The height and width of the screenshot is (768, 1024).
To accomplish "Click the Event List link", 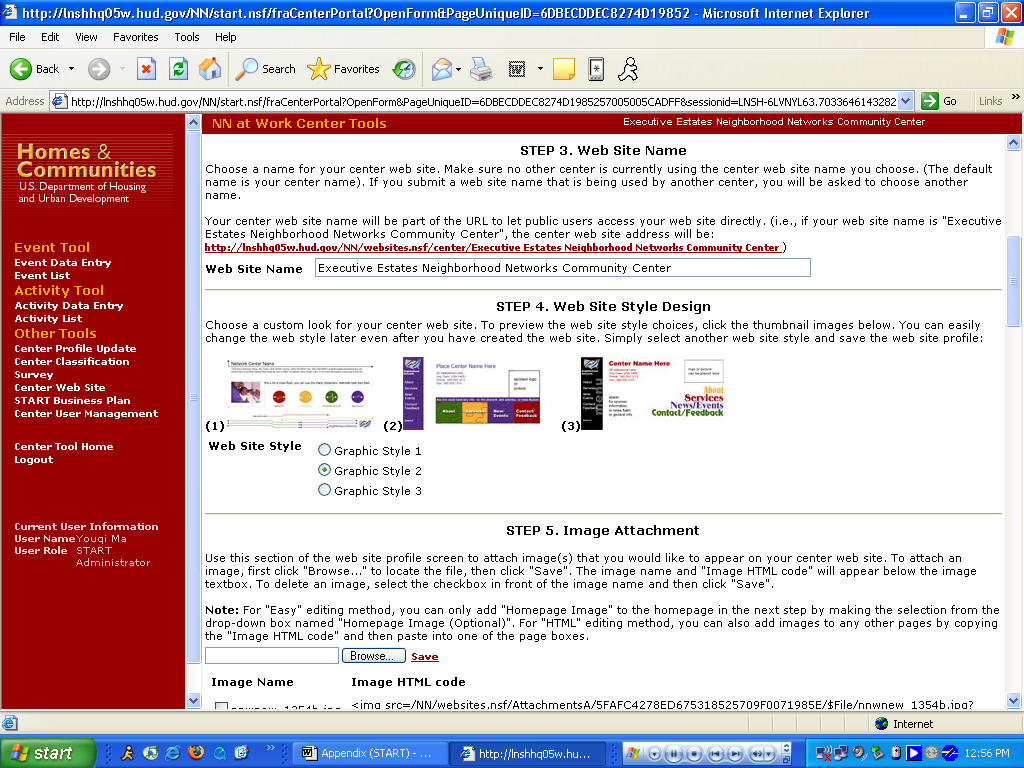I will (42, 276).
